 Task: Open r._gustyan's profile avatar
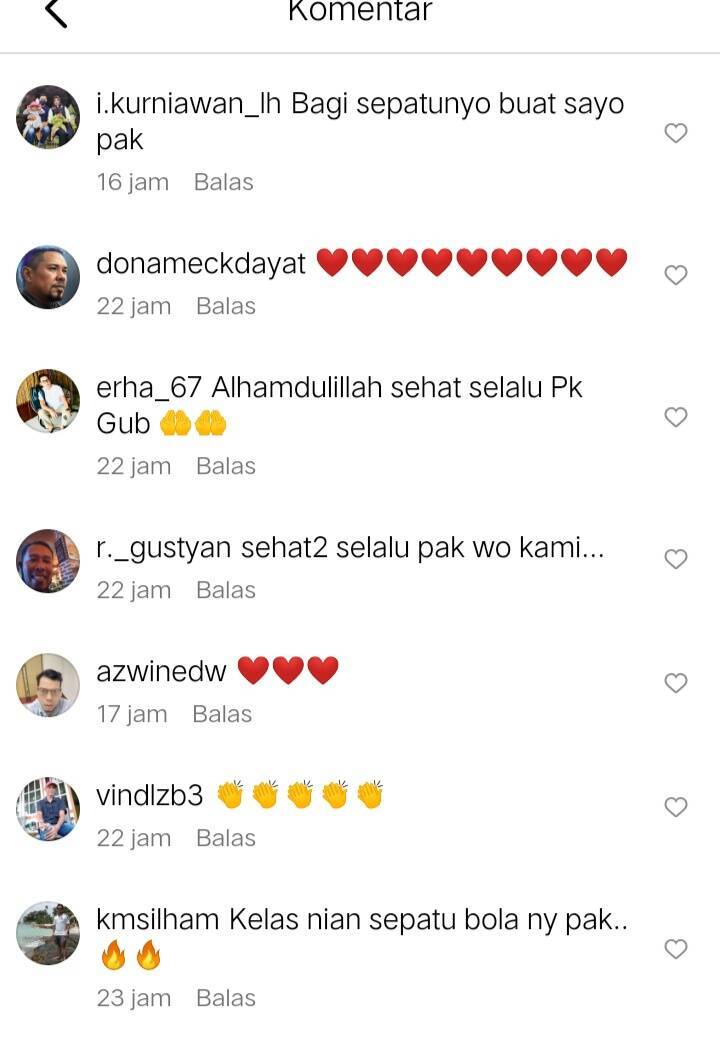pyautogui.click(x=48, y=561)
